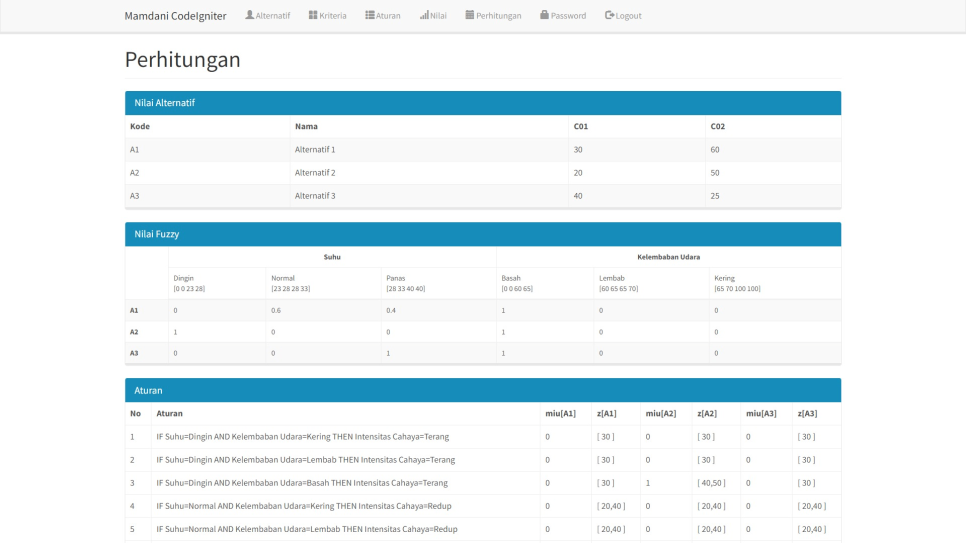Screen dimensions: 966x543
Task: Click the grid icon next to Kriteria
Action: click(x=313, y=15)
